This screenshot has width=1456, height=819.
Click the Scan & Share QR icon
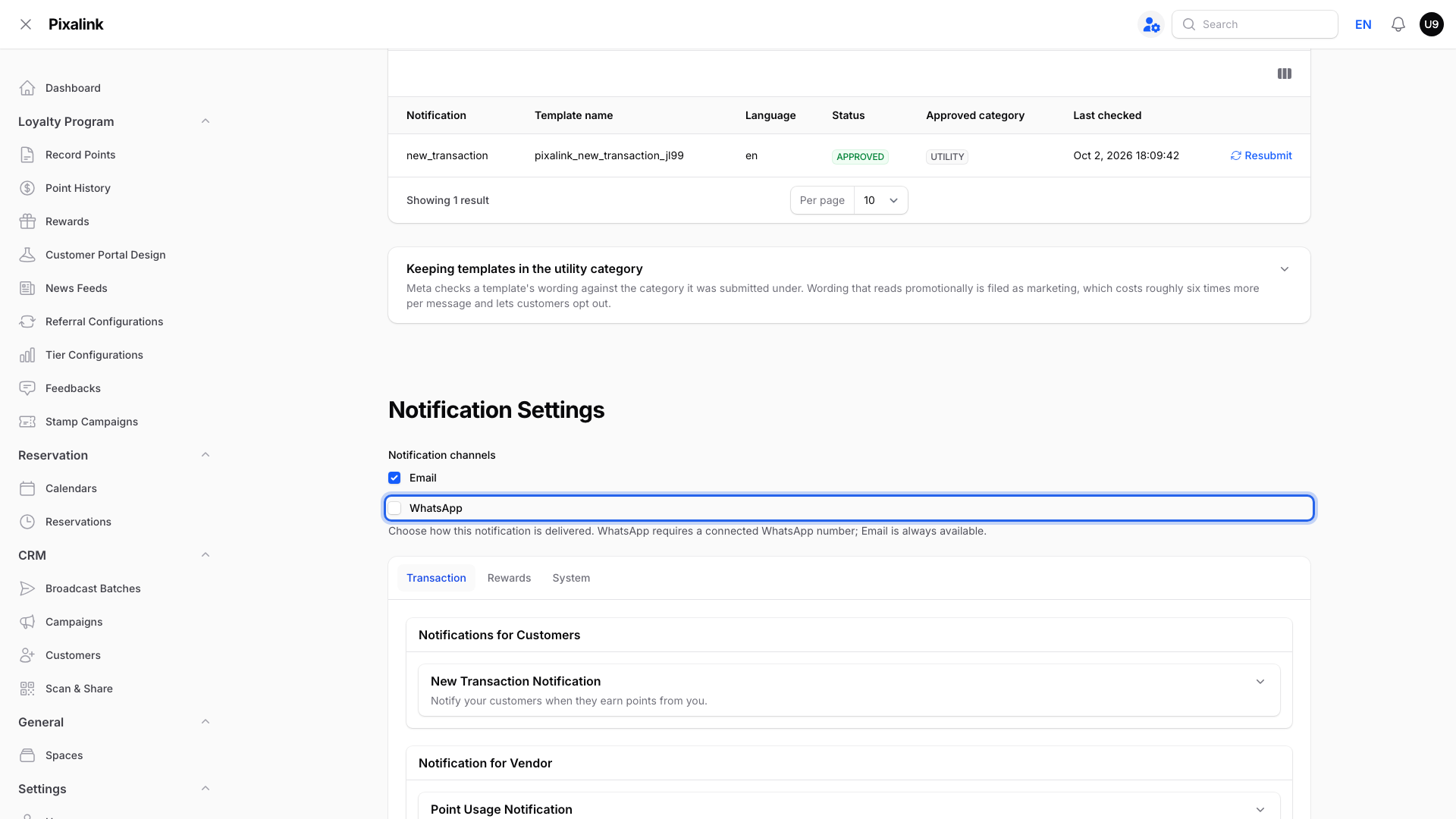[x=27, y=689]
